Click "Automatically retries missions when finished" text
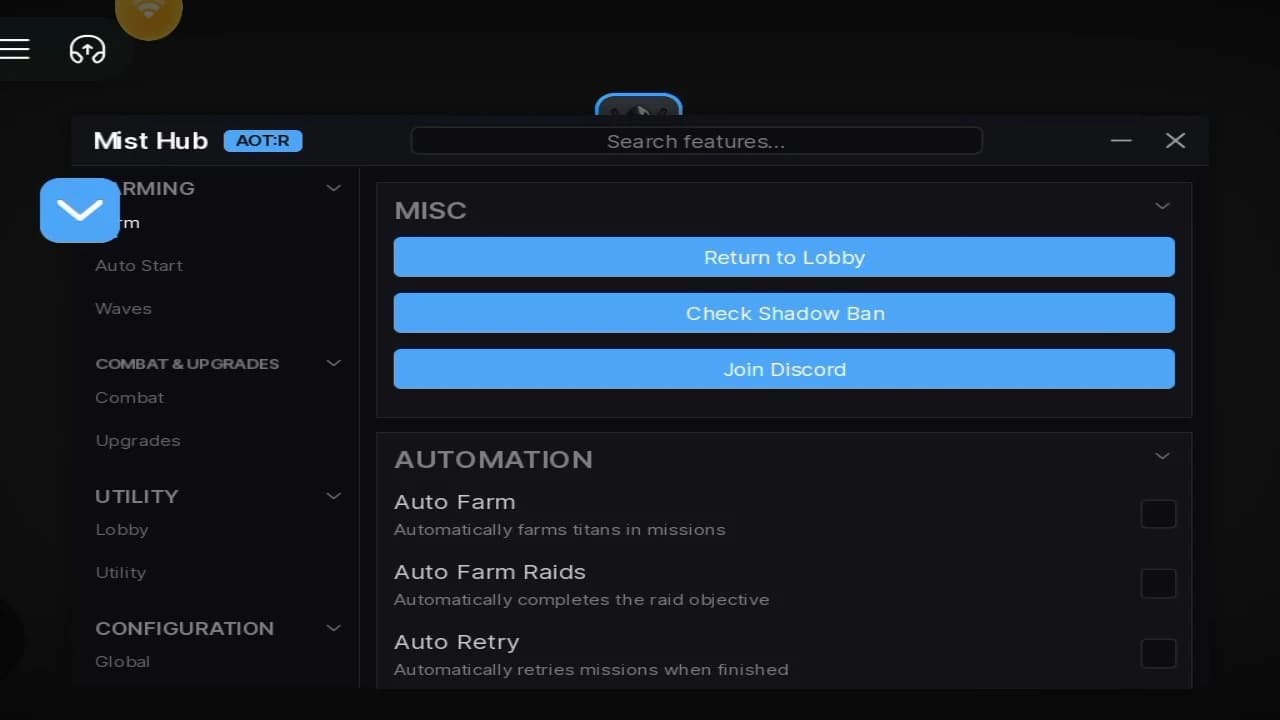 pyautogui.click(x=591, y=670)
